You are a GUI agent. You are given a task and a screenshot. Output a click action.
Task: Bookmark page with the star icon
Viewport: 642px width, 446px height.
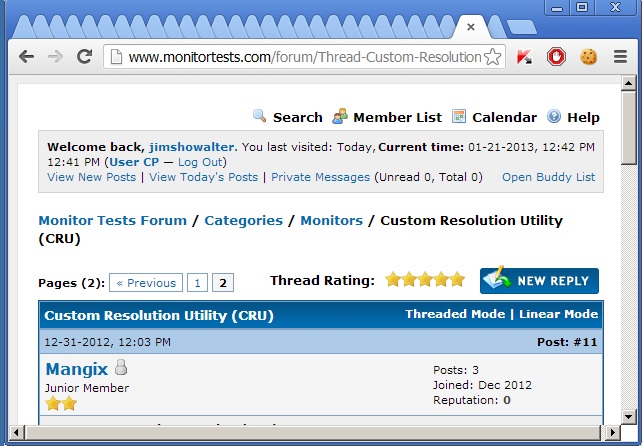click(492, 57)
